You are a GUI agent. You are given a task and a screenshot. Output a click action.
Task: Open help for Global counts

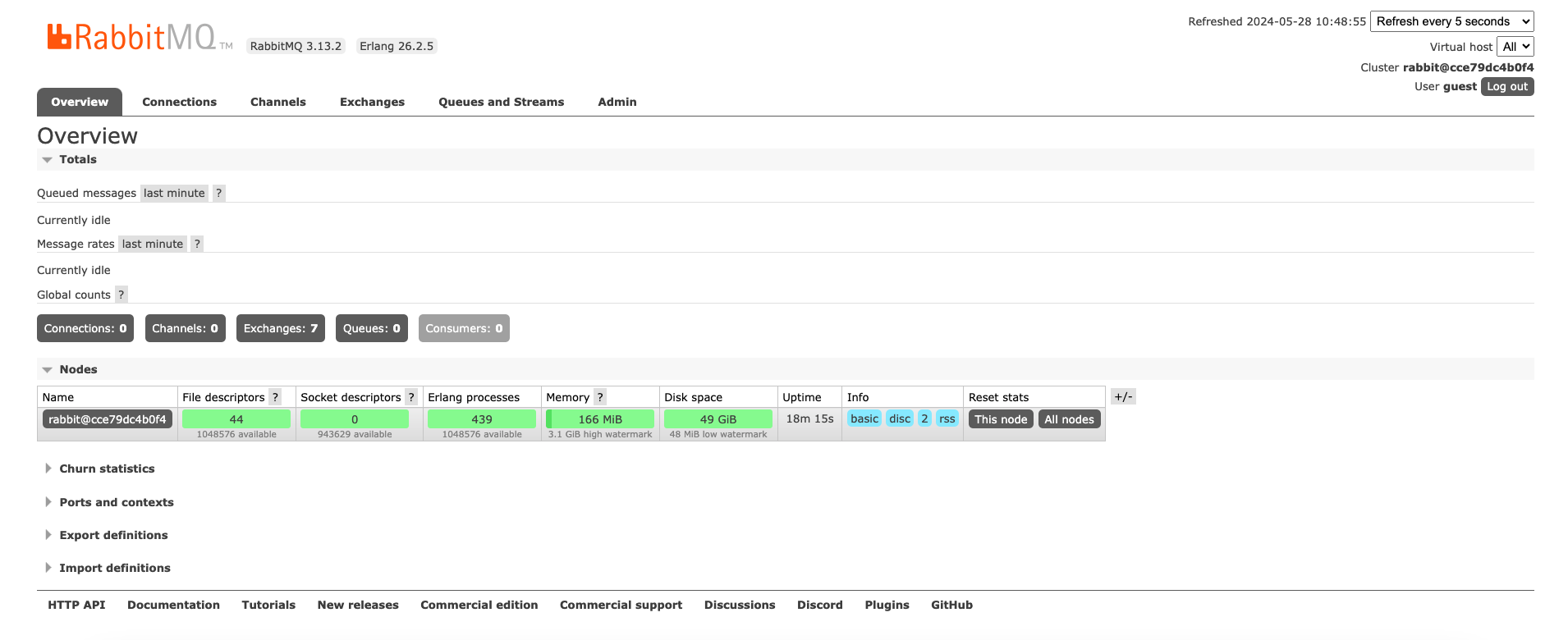click(x=121, y=295)
